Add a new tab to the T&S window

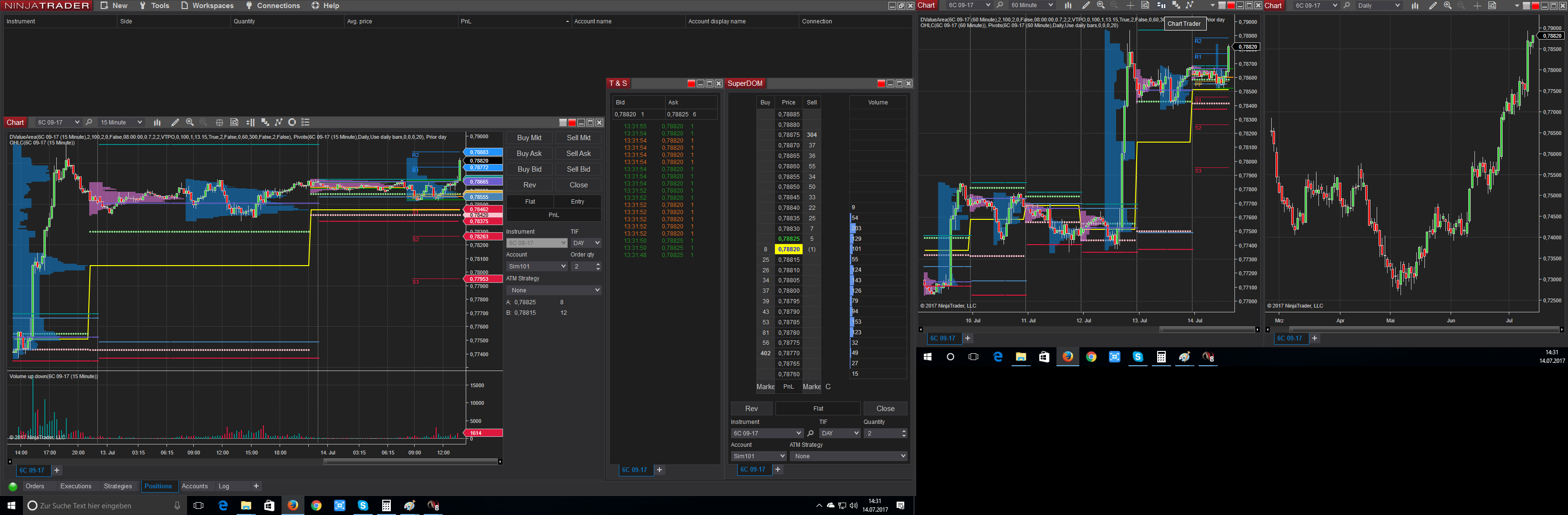659,470
